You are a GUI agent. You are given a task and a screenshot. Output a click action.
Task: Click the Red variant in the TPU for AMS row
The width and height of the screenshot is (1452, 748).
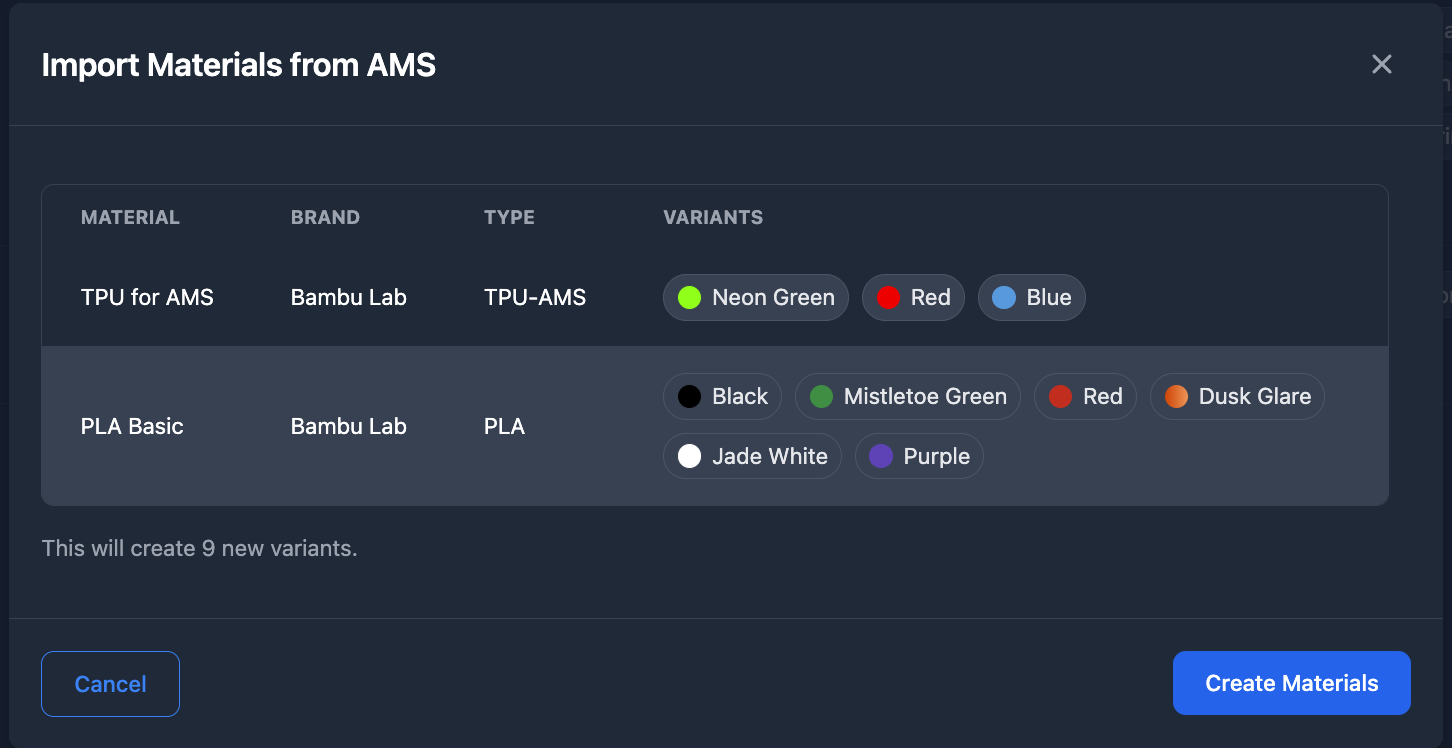(912, 298)
